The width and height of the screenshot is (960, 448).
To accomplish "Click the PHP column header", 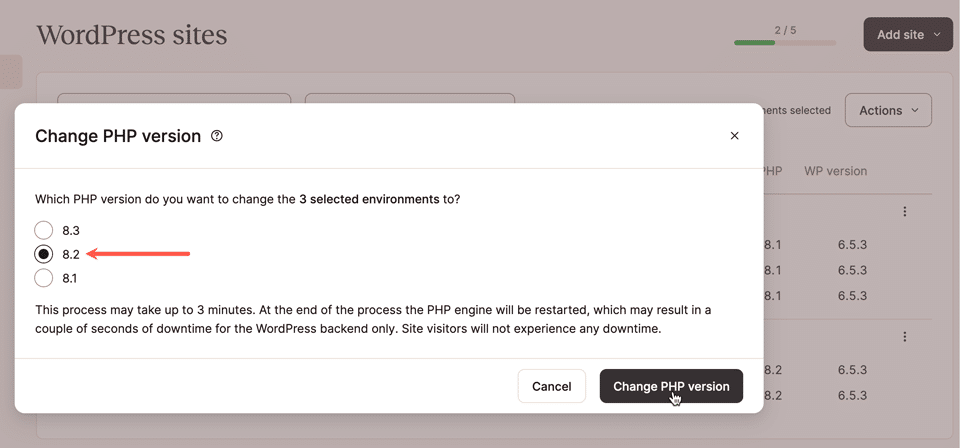I will pyautogui.click(x=772, y=171).
